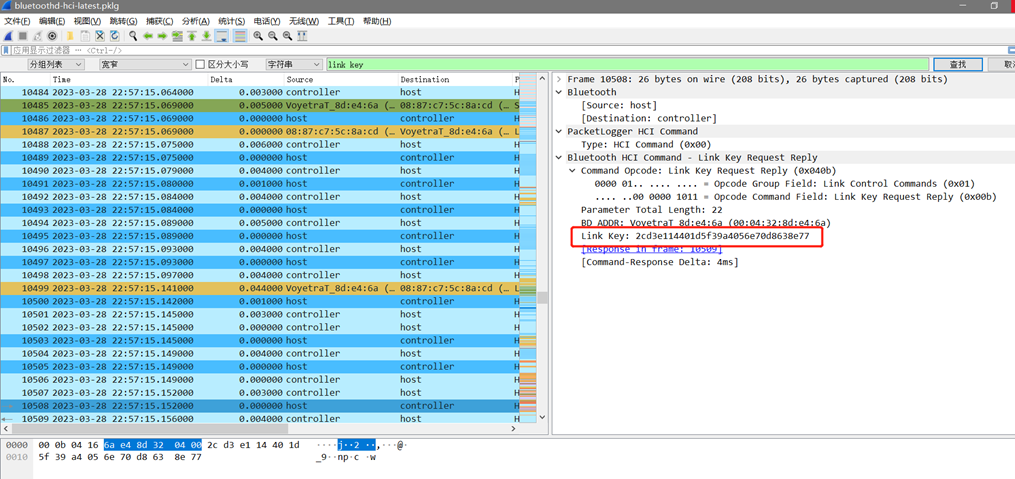Click the resize columns icon
Viewport: 1015px width, 479px height.
coord(302,36)
